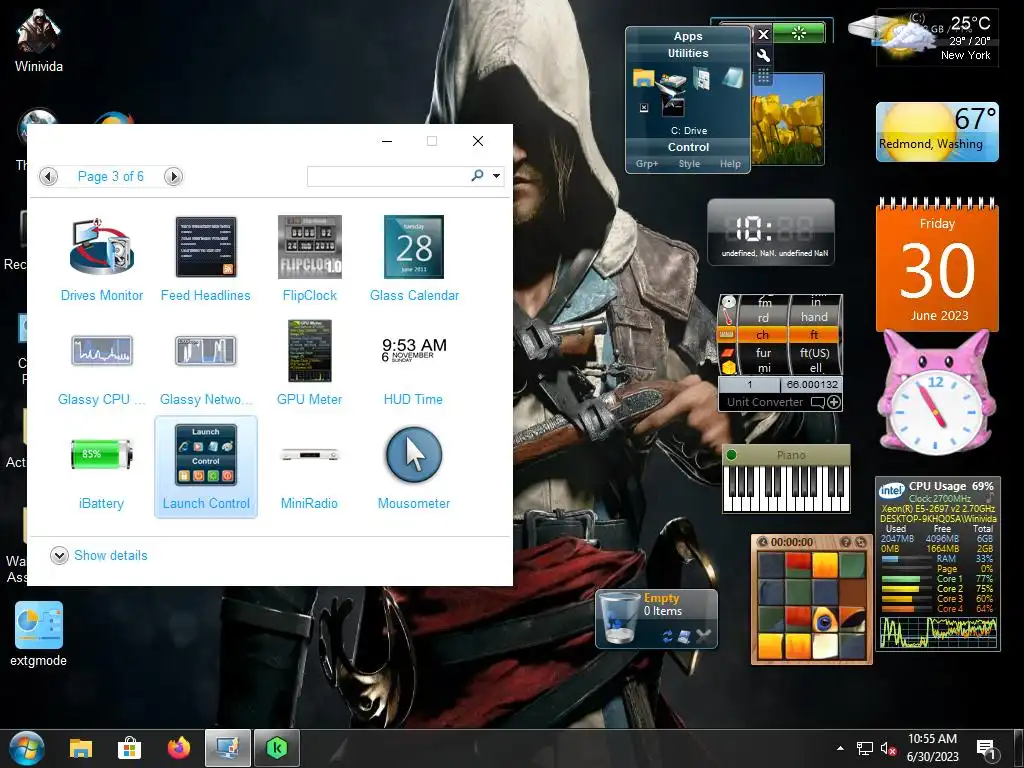Click Recycle Bin gadget bin icon
Screen dimensions: 1024x768
(618, 617)
